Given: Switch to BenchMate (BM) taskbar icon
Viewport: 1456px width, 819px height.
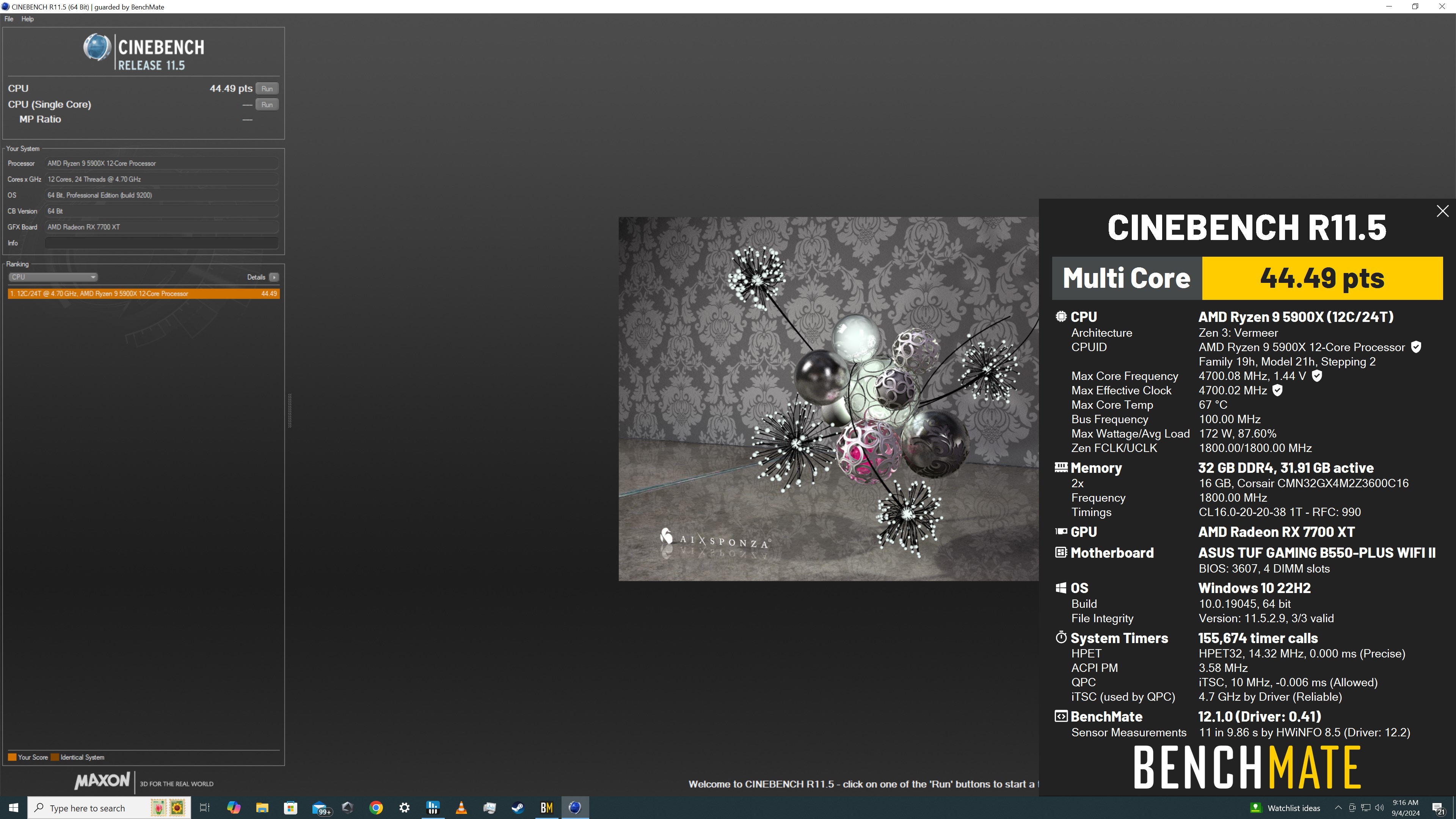Looking at the screenshot, I should [546, 808].
